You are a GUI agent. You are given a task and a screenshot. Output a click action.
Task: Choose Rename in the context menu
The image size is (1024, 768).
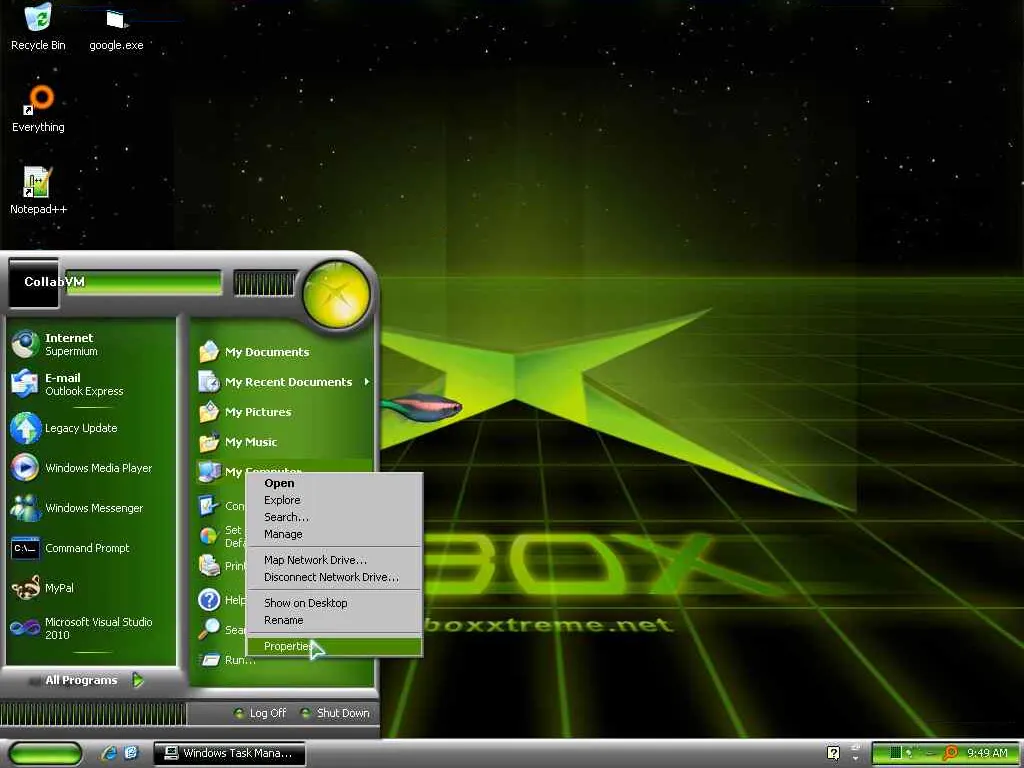tap(334, 620)
